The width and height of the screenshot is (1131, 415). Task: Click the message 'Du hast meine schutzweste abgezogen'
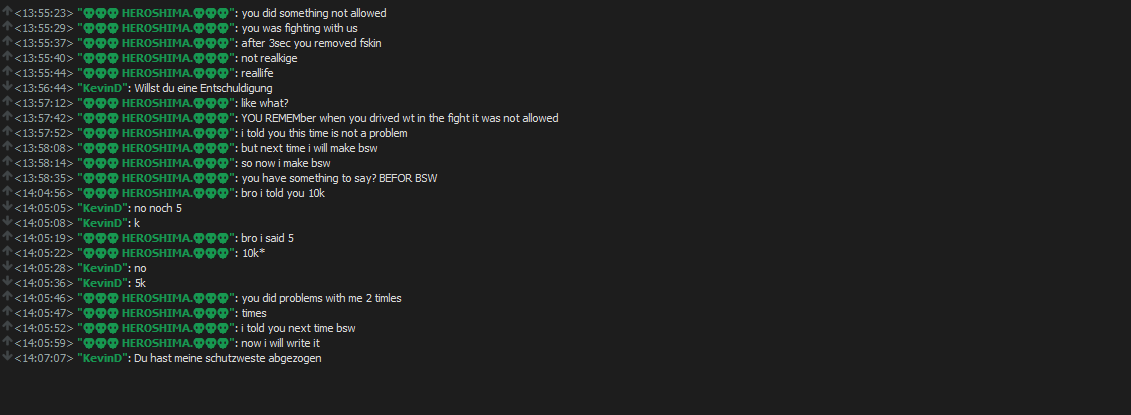click(x=228, y=358)
